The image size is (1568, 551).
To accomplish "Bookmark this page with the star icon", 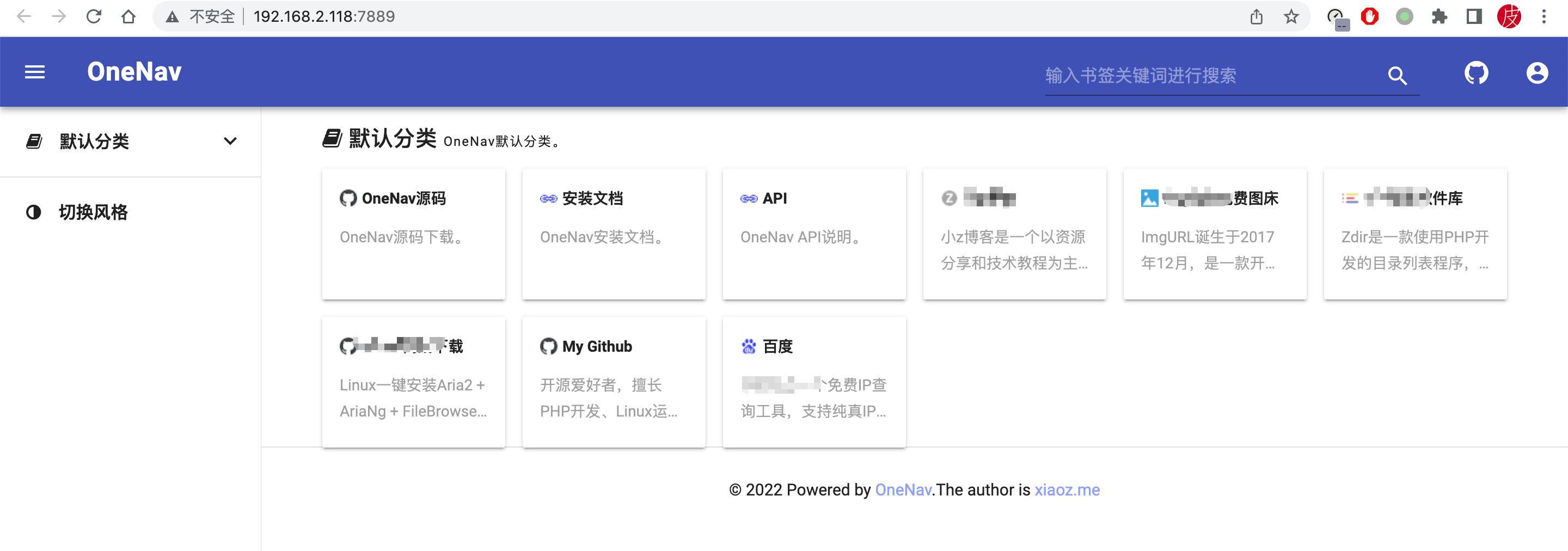I will tap(1291, 16).
